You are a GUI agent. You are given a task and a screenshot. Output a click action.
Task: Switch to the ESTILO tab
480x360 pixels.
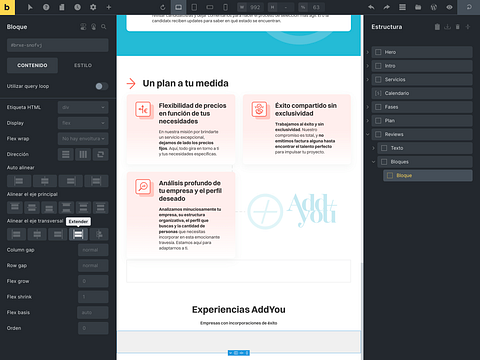coord(83,65)
